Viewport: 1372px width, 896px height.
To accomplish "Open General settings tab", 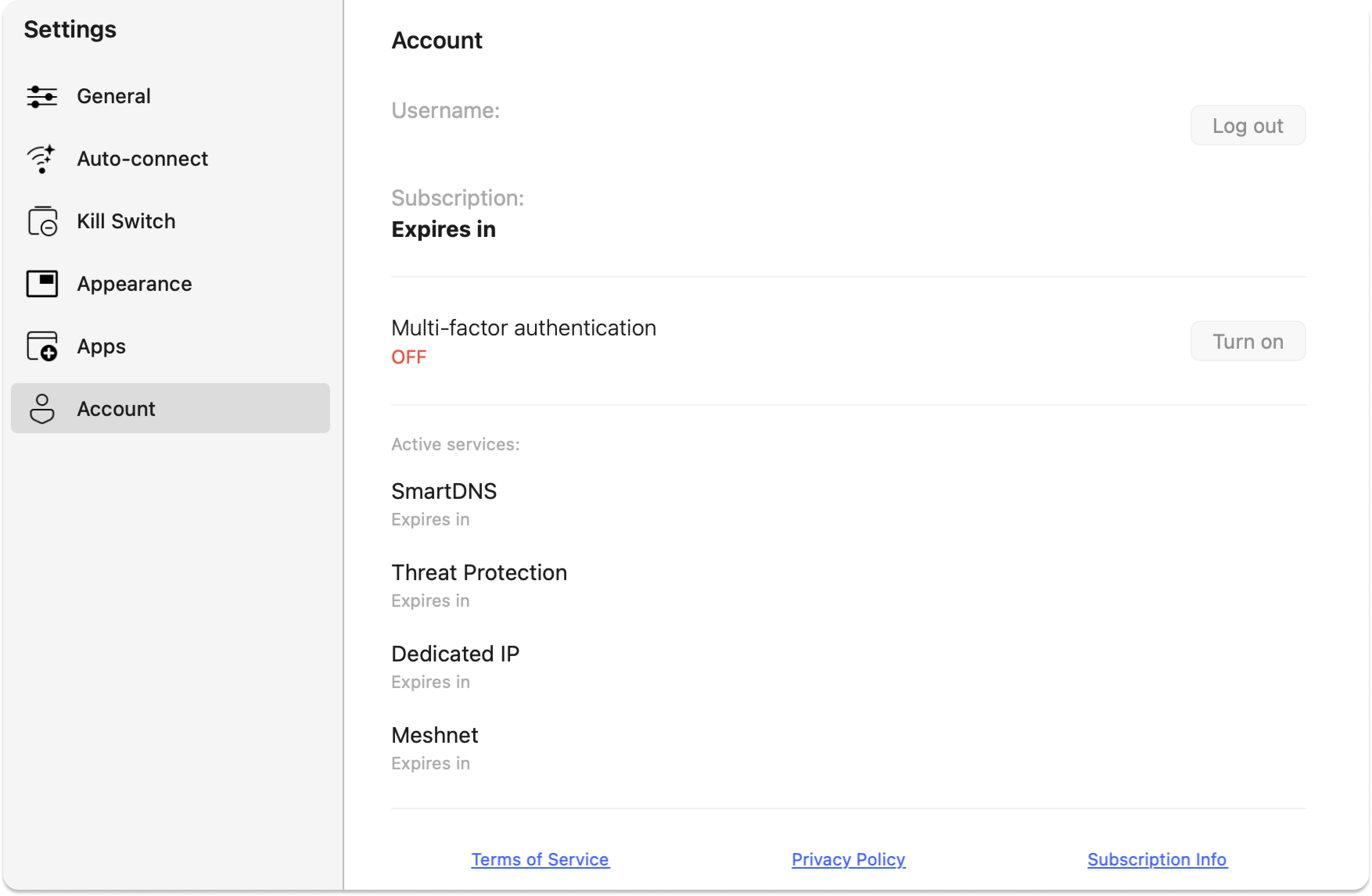I will (x=113, y=96).
